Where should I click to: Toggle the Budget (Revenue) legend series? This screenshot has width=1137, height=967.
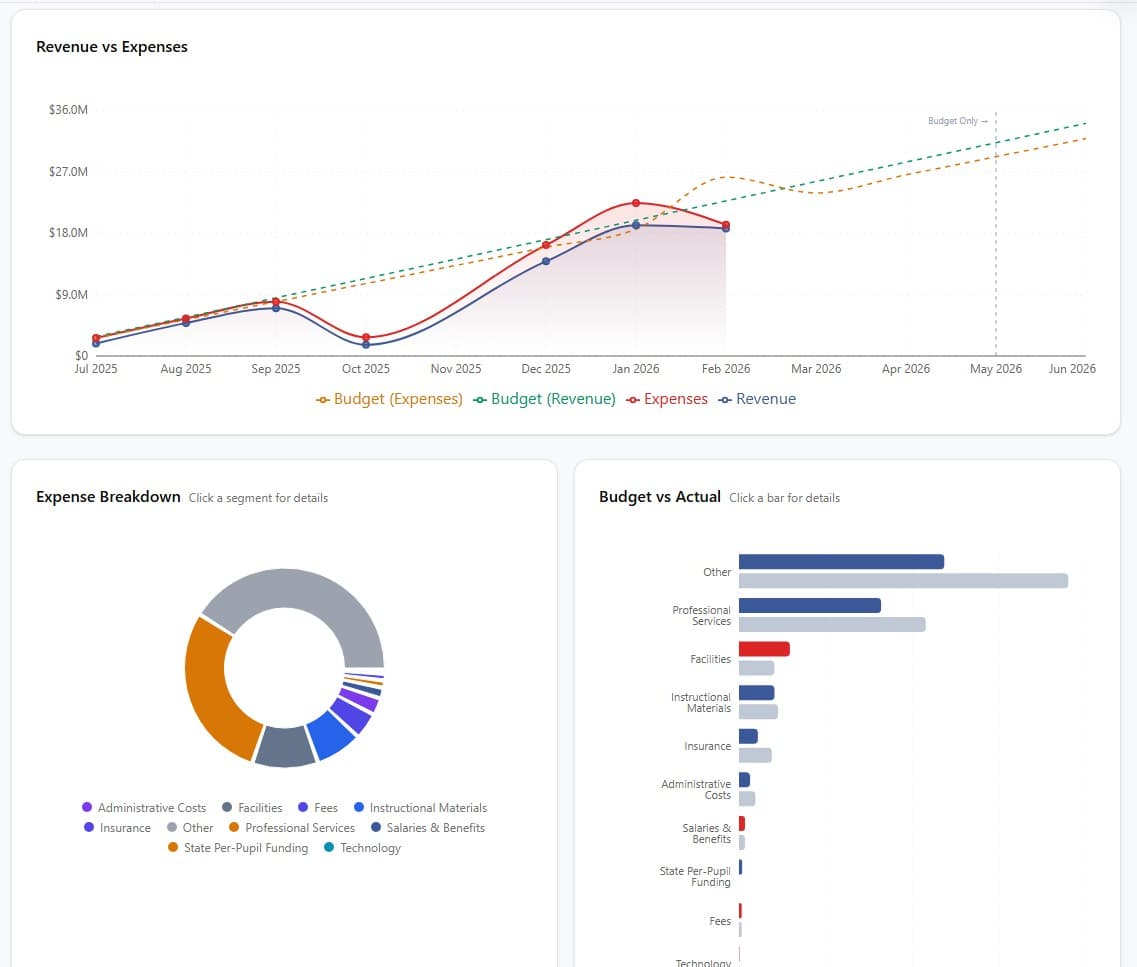pyautogui.click(x=545, y=399)
